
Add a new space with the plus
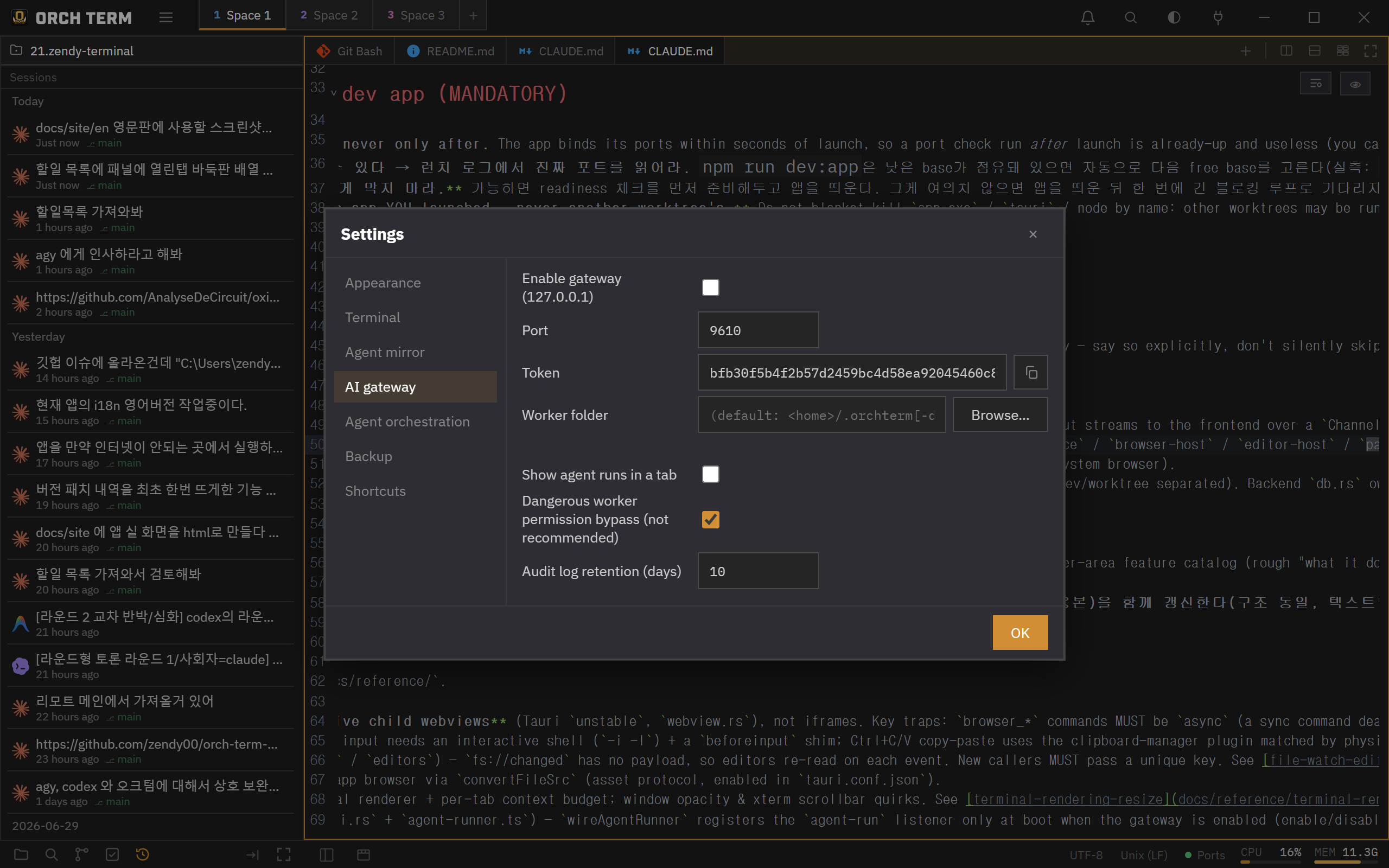tap(473, 16)
